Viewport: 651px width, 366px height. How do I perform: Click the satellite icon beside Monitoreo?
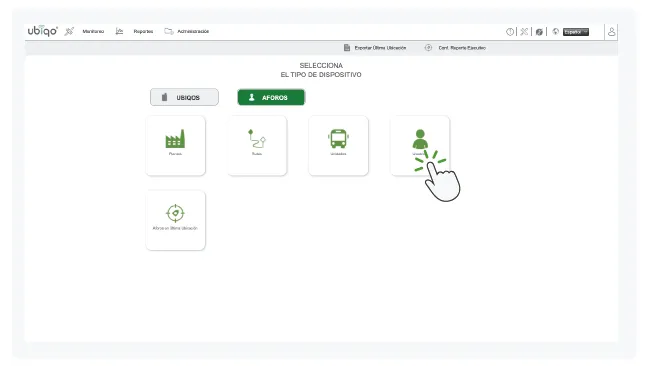click(69, 31)
